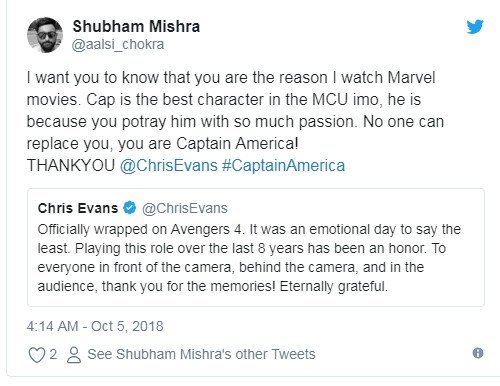Click the first line mentioning Marvel

[231, 78]
